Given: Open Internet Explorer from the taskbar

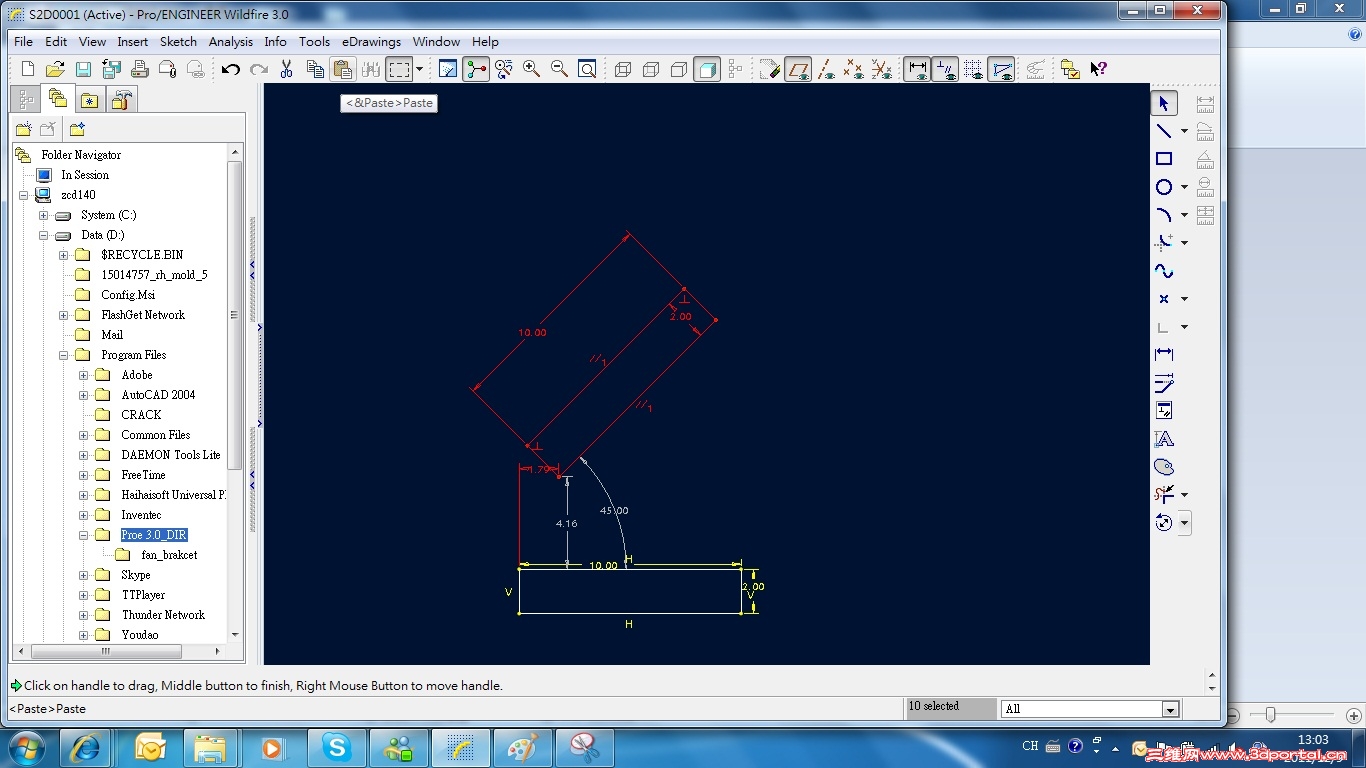Looking at the screenshot, I should tap(86, 748).
